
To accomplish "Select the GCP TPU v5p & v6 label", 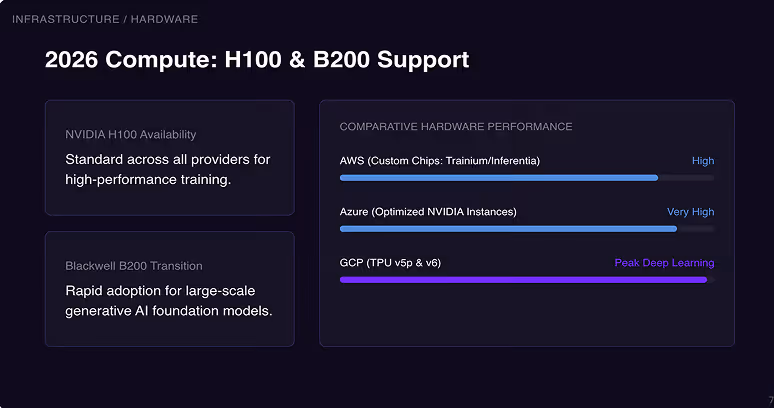I will click(390, 263).
